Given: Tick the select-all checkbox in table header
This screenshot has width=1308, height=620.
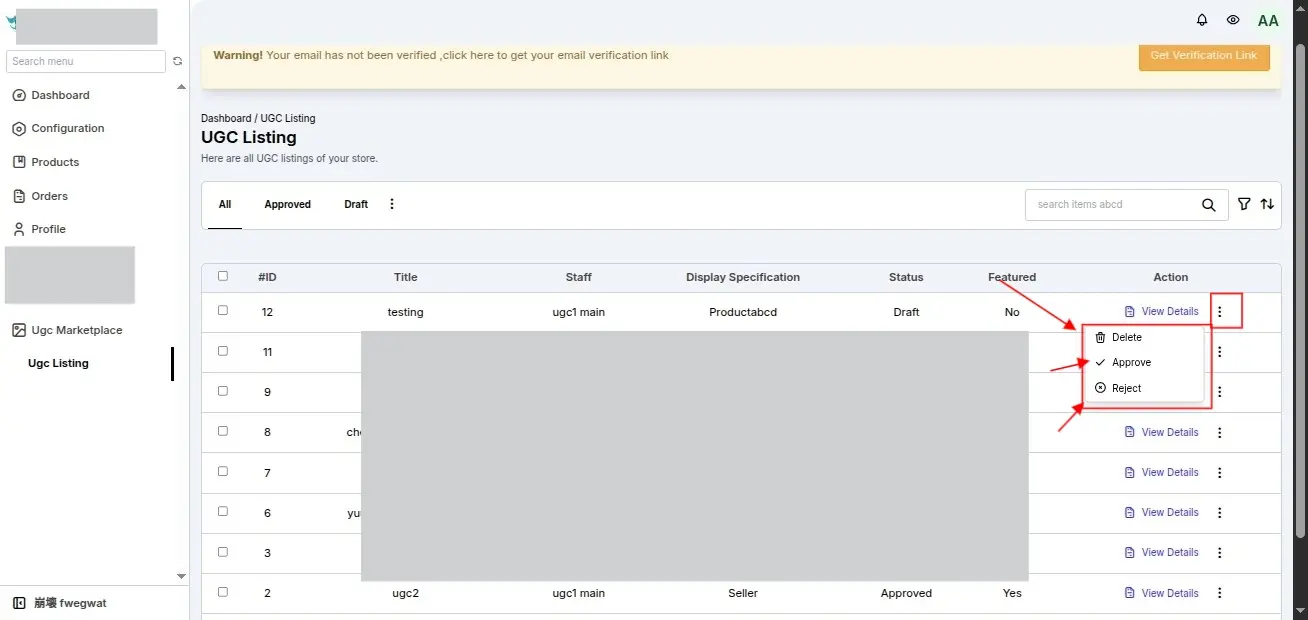Looking at the screenshot, I should click(x=223, y=276).
